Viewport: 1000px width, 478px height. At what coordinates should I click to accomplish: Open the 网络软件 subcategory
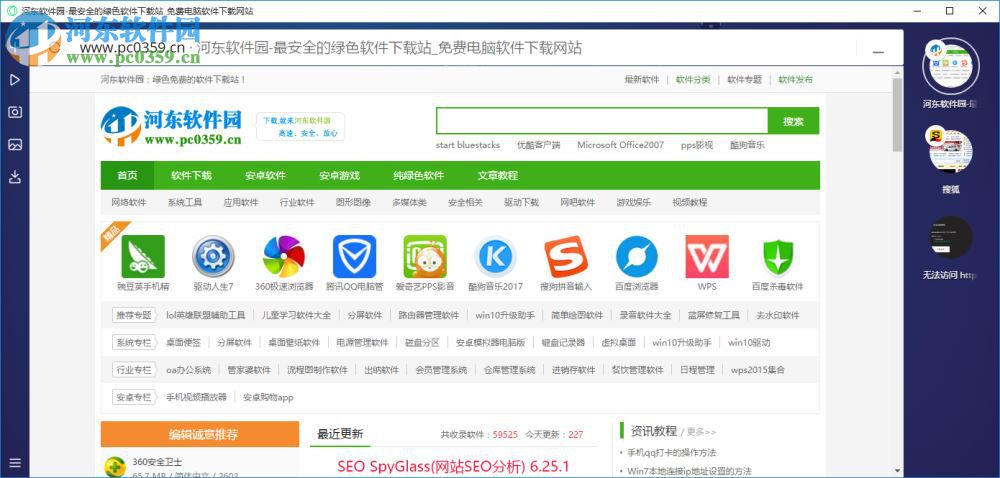129,203
